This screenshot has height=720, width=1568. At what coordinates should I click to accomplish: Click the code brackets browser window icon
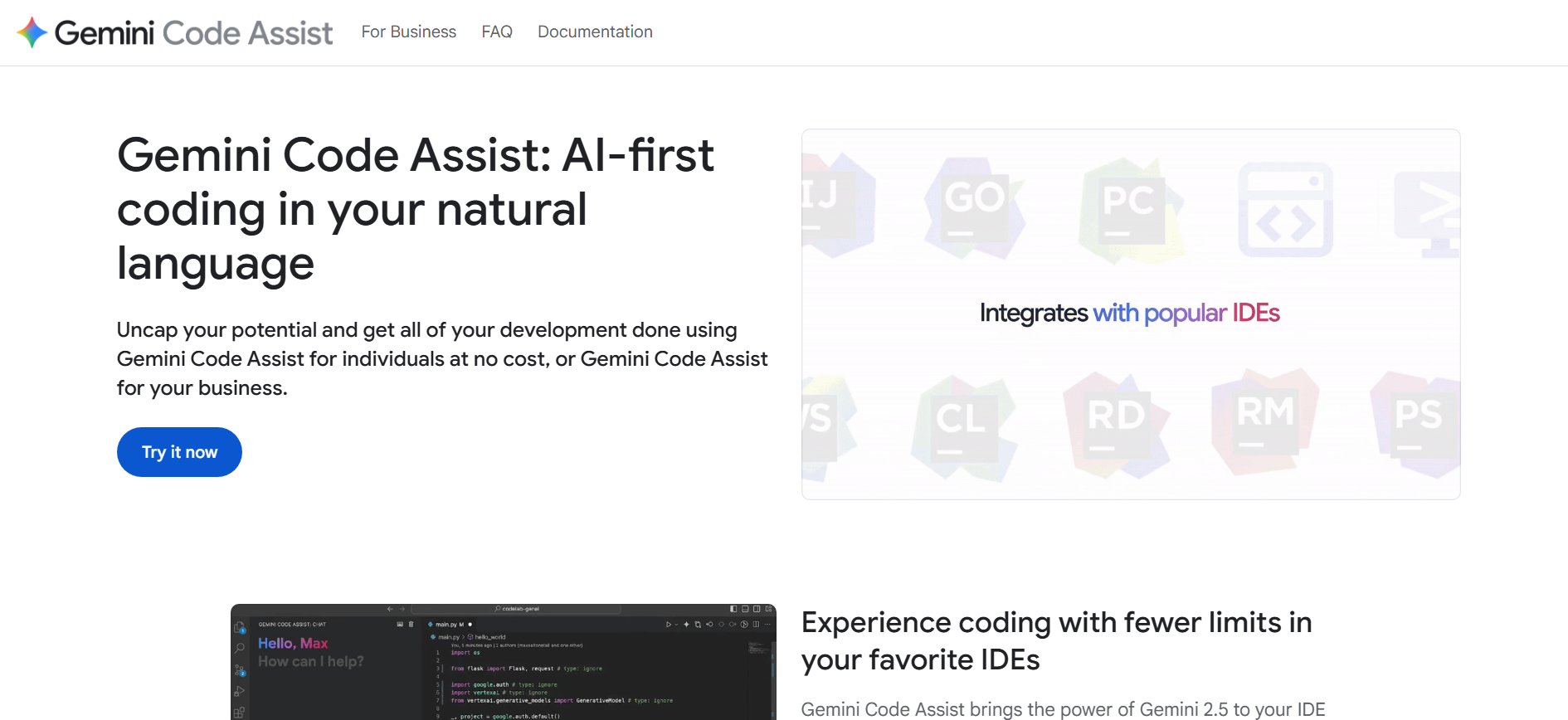[1286, 210]
